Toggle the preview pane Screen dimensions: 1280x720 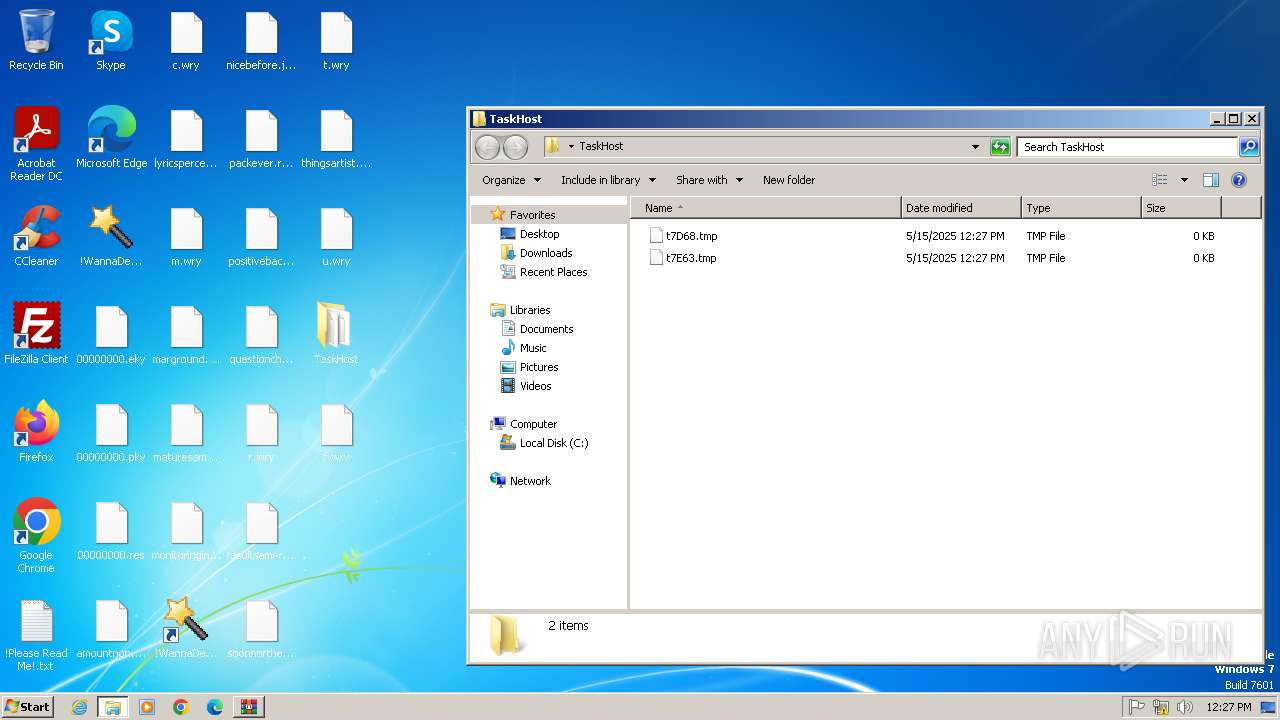[1211, 180]
